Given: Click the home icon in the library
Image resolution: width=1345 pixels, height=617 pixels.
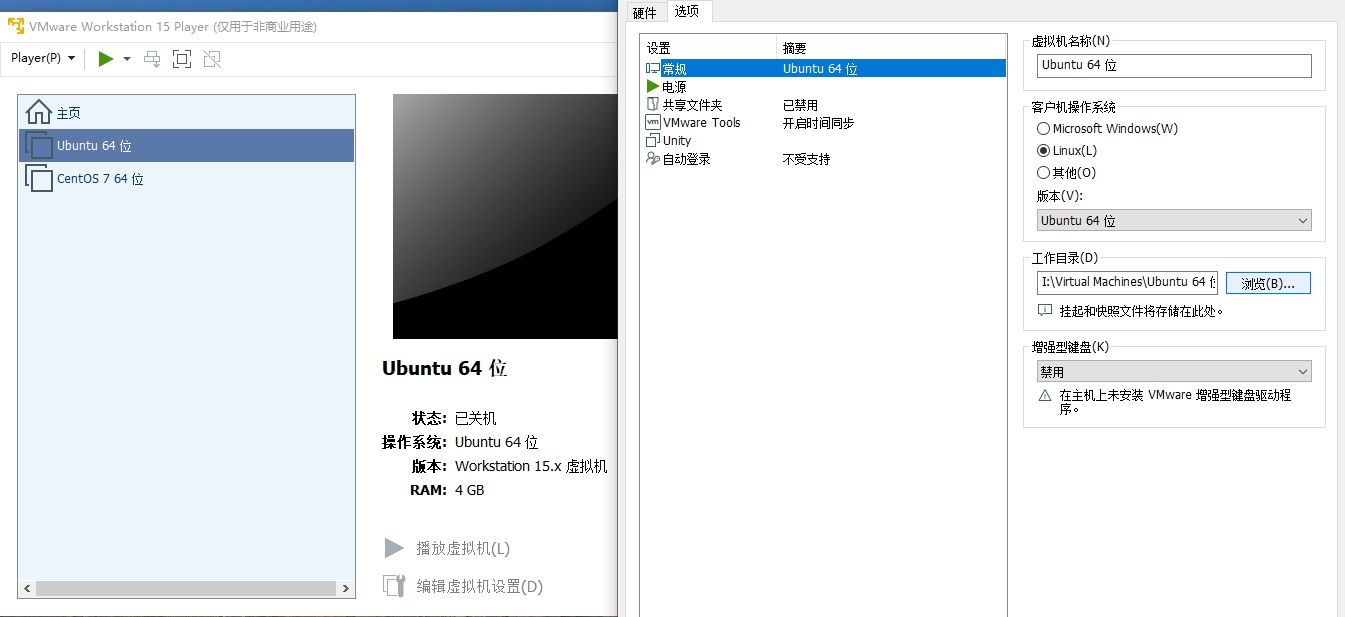Looking at the screenshot, I should [39, 112].
